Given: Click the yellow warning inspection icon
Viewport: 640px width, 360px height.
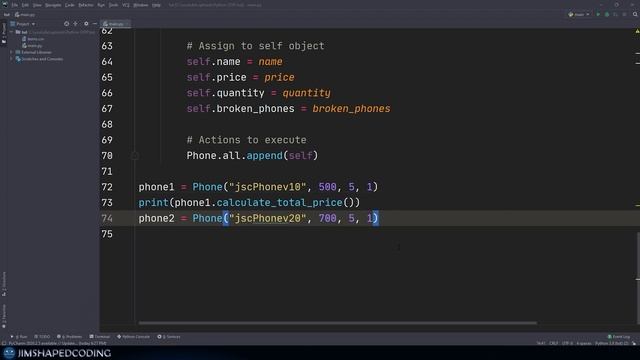Looking at the screenshot, I should [637, 31].
